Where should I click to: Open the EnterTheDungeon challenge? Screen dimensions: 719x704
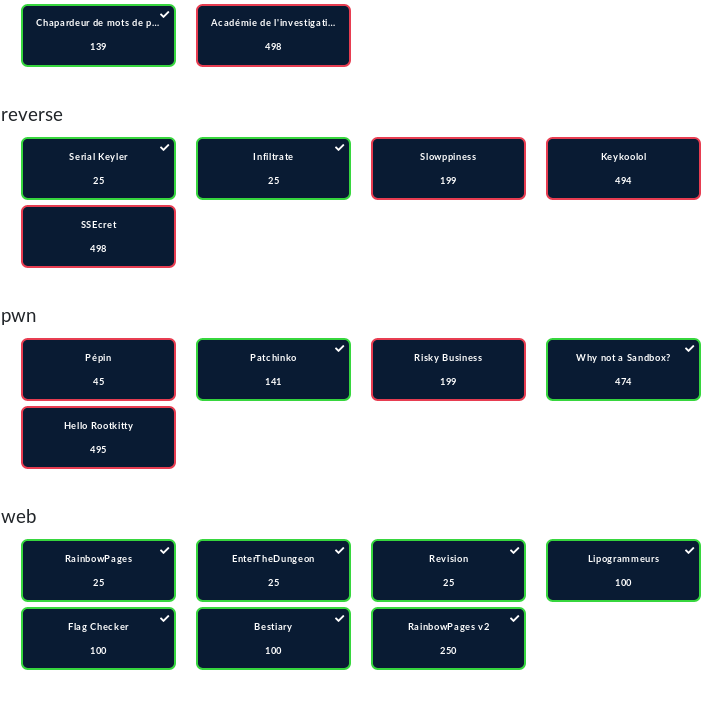click(273, 570)
